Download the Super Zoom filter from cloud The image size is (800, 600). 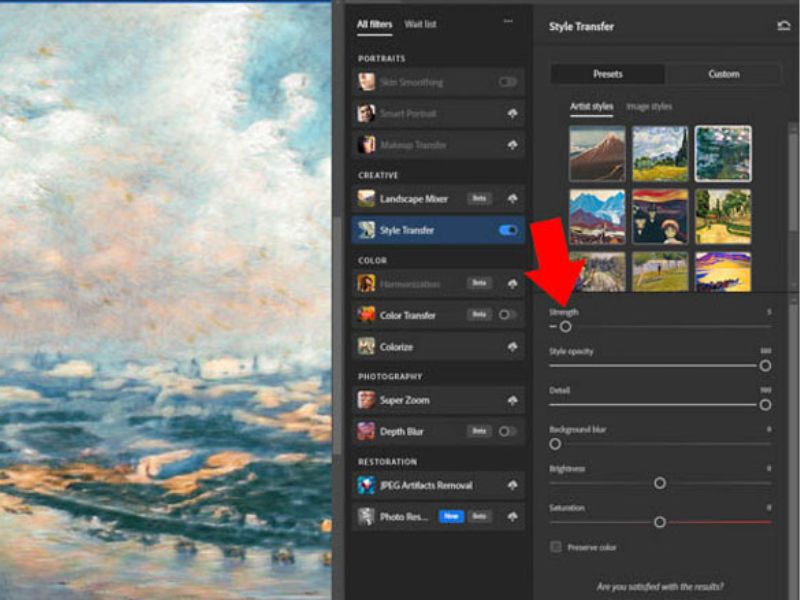tap(512, 401)
